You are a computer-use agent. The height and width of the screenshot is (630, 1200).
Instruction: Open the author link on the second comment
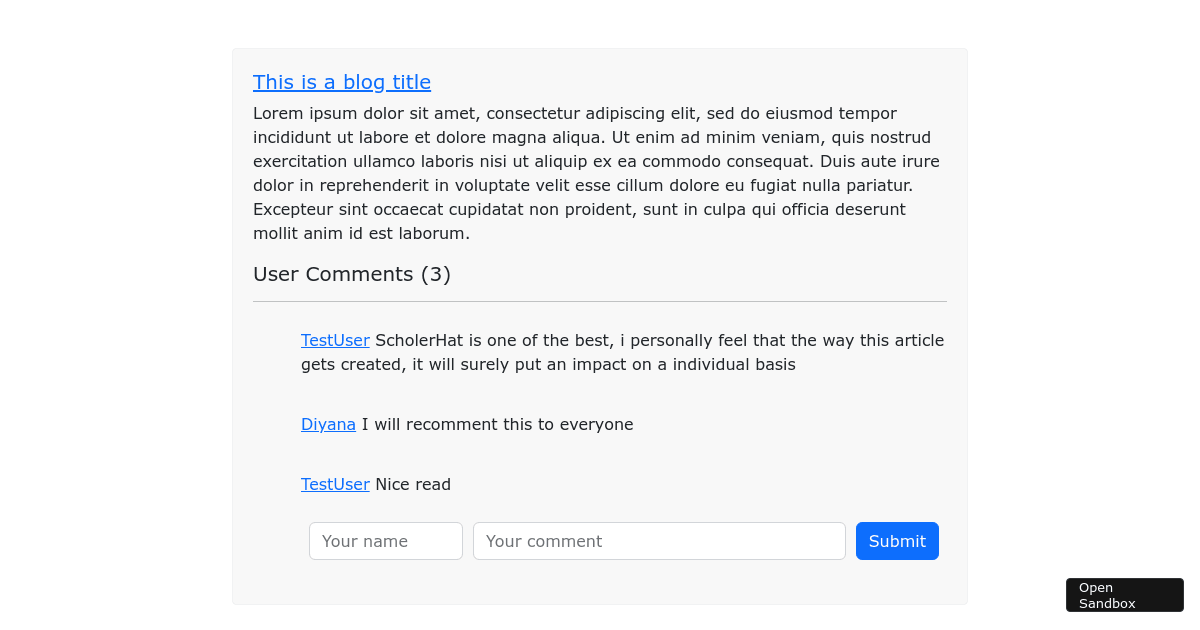[x=328, y=424]
